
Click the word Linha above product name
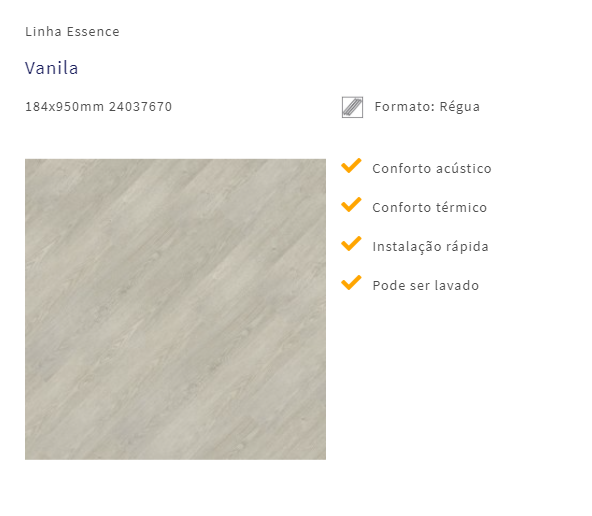(43, 31)
